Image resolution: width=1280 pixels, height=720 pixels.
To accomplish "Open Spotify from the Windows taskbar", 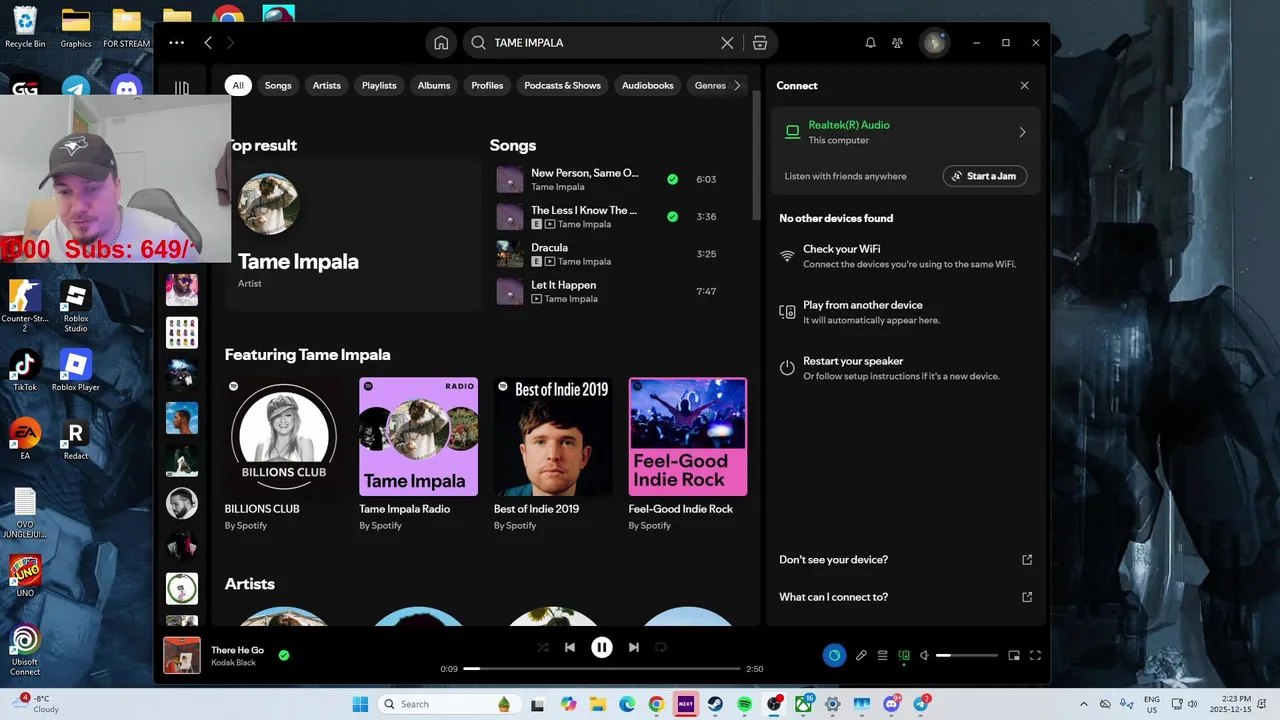I will point(745,704).
